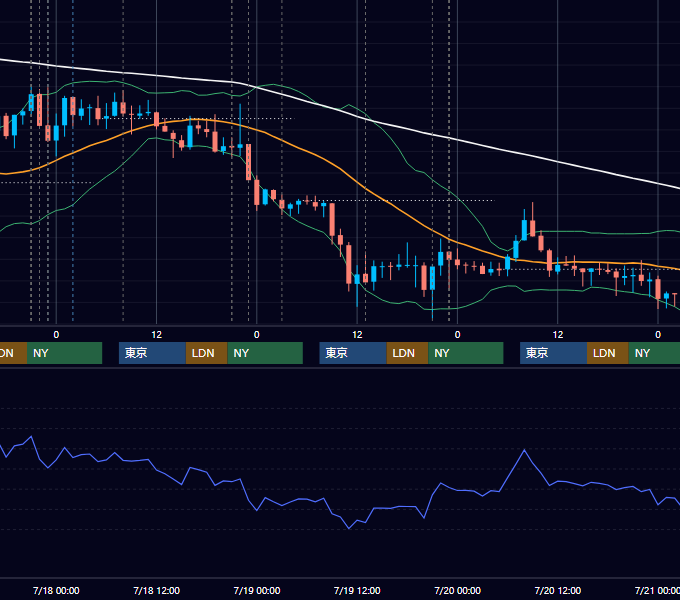Select the NY session block ending at 7/20 00:00
680x600 pixels.
466,353
